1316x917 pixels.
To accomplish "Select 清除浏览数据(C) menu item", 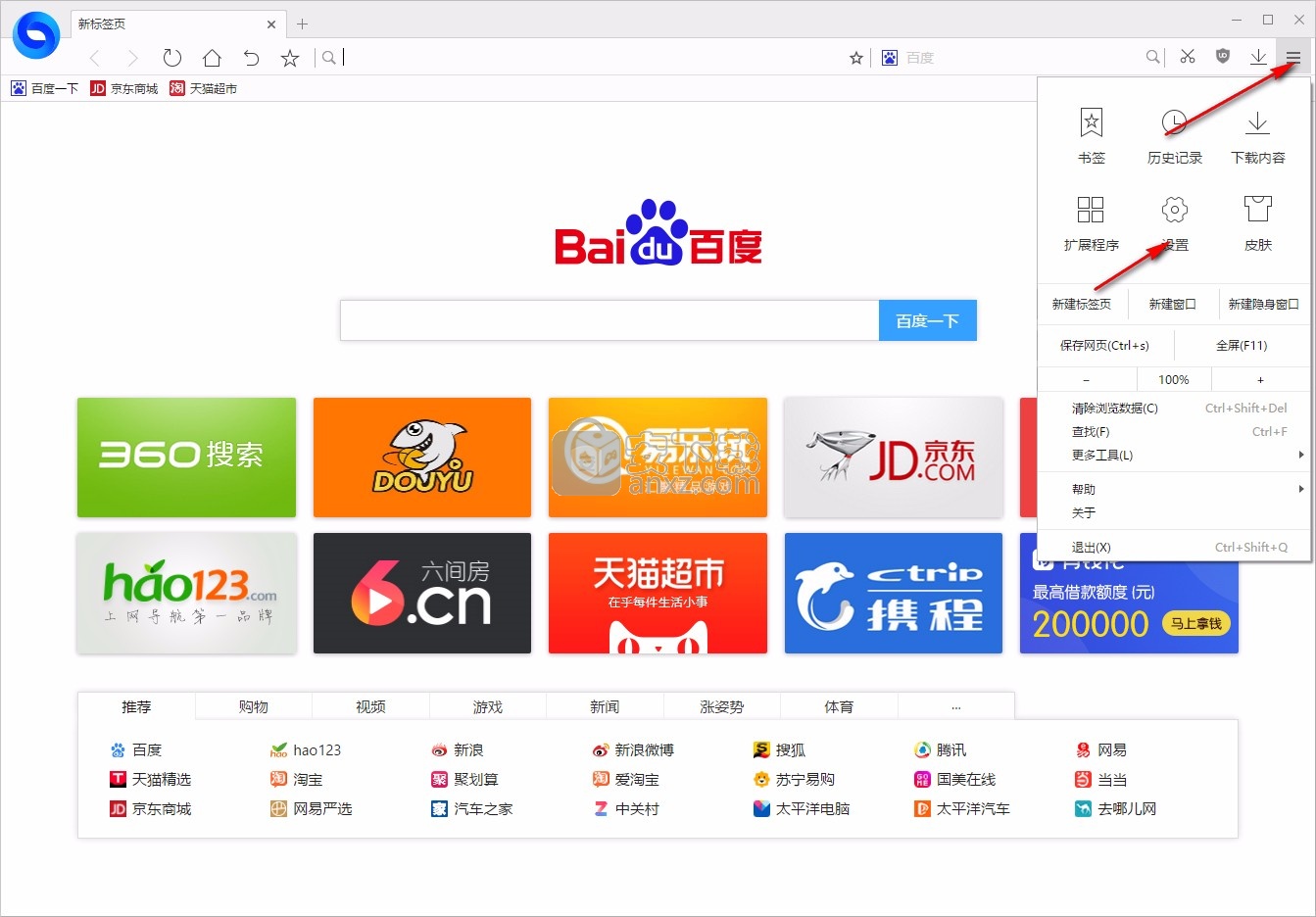I will point(1174,408).
